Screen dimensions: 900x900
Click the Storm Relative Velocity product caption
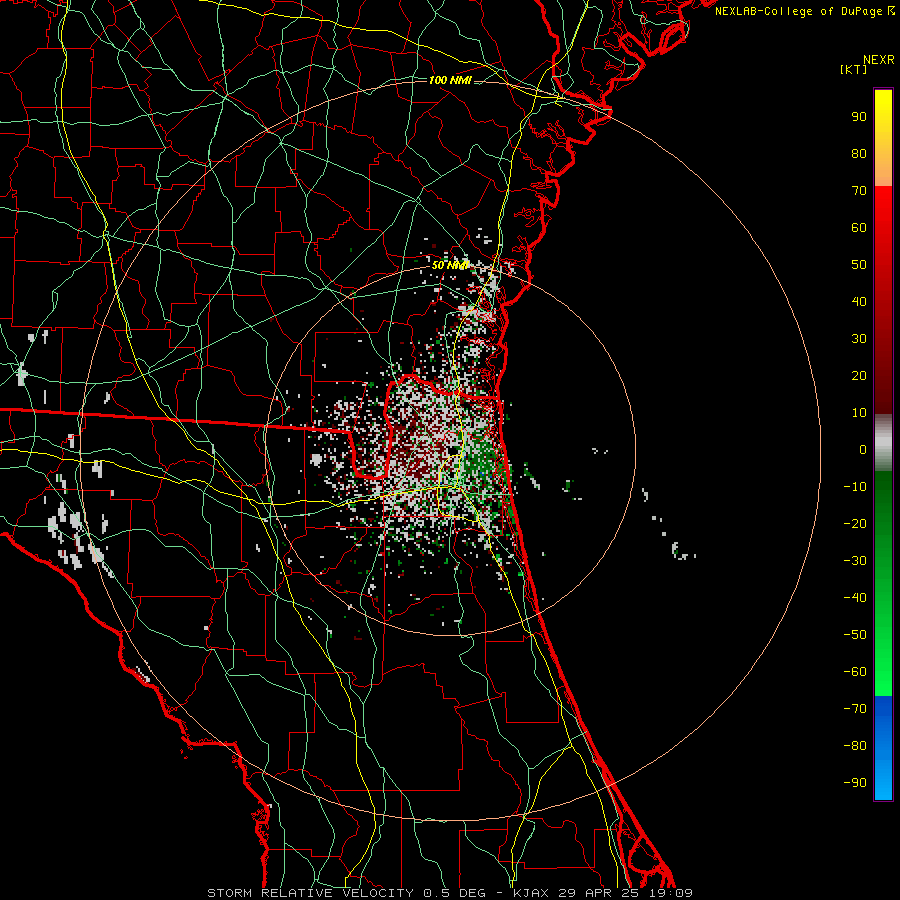point(450,893)
